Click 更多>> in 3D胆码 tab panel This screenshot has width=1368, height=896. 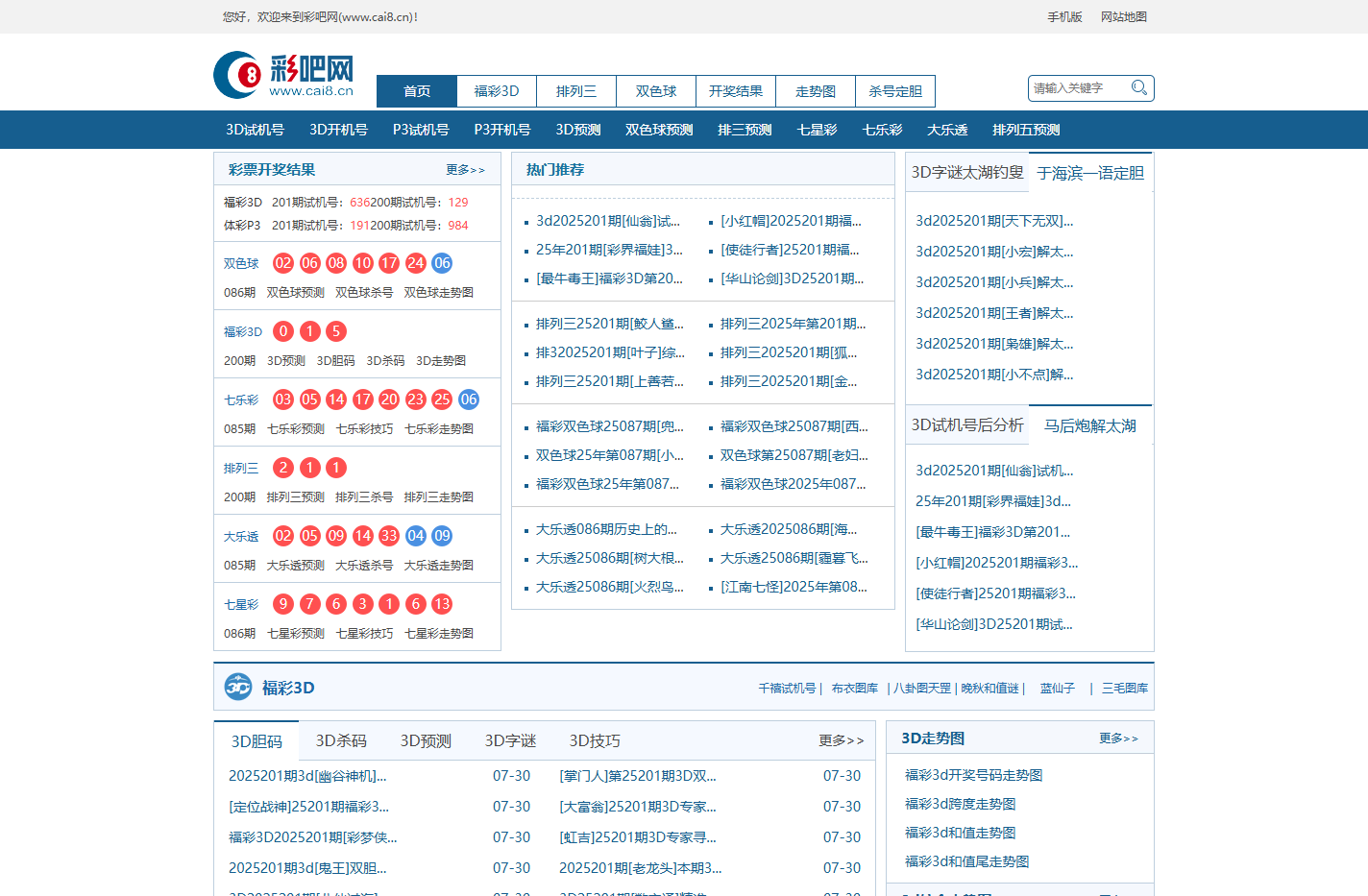point(841,740)
